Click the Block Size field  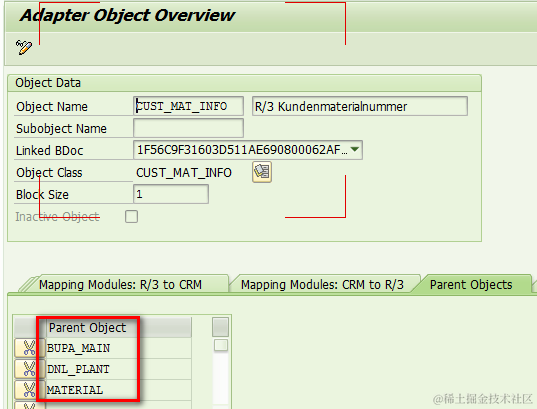pyautogui.click(x=171, y=194)
